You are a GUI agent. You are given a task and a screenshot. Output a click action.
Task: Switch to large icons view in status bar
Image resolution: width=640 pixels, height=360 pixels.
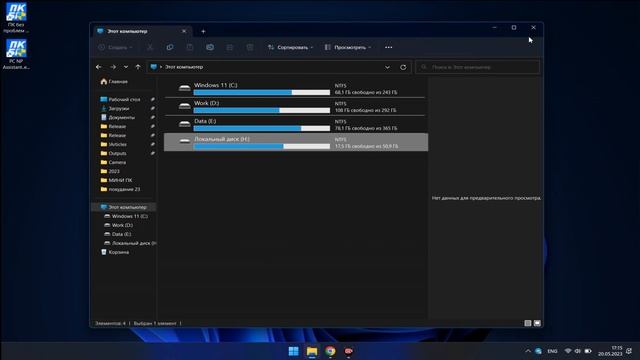pyautogui.click(x=537, y=323)
